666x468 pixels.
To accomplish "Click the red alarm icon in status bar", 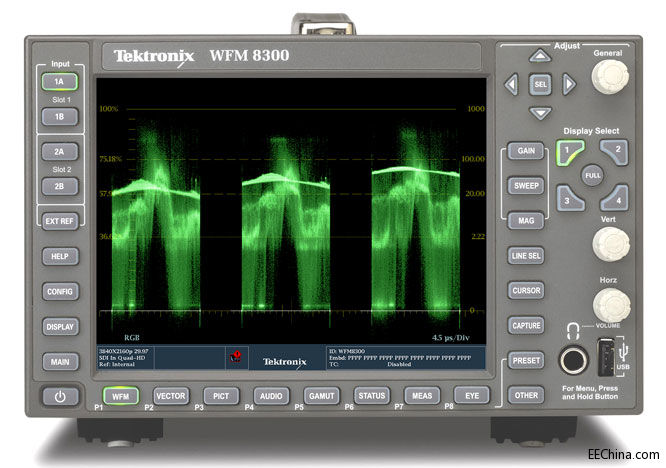I will point(235,357).
